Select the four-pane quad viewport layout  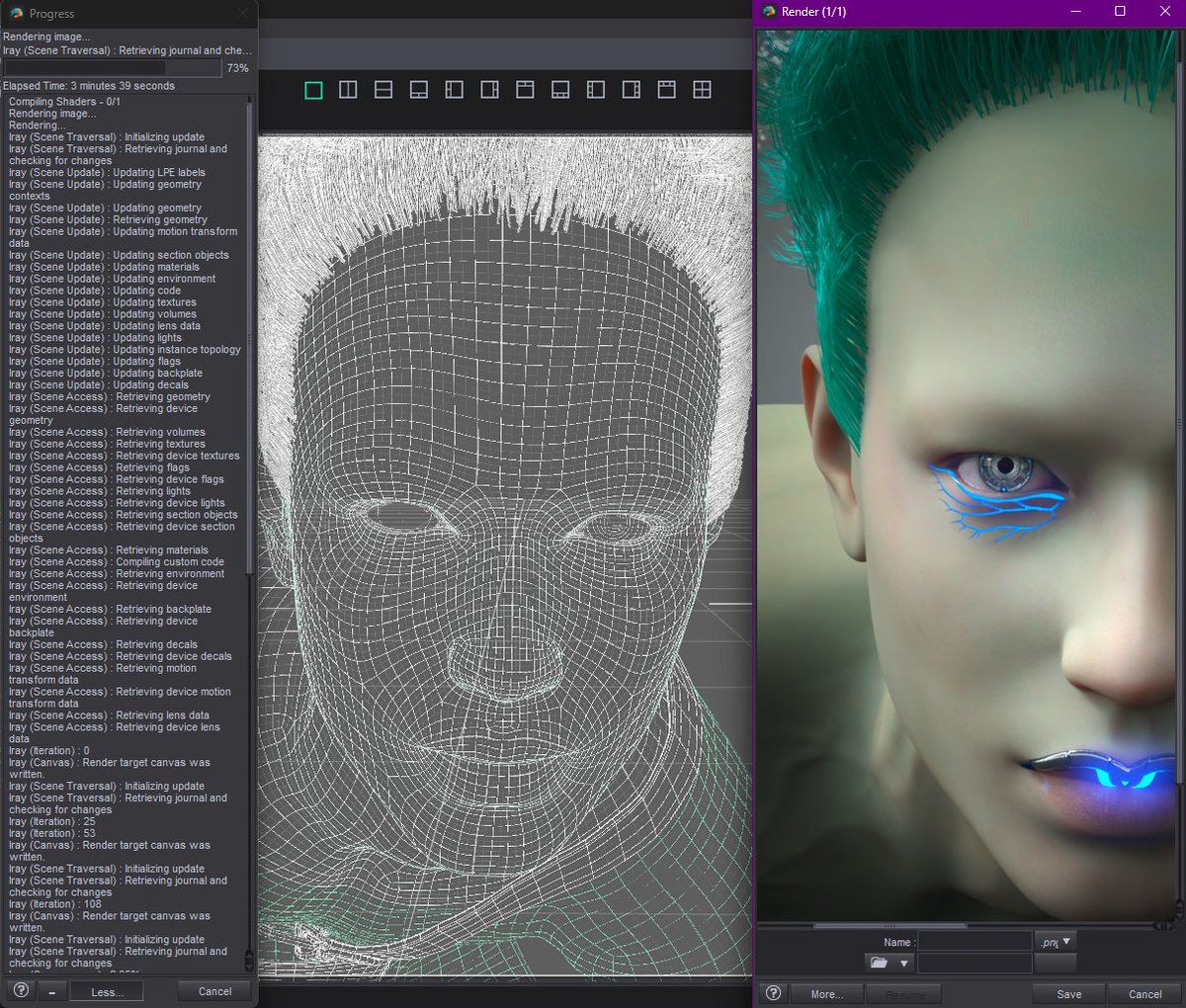(702, 90)
